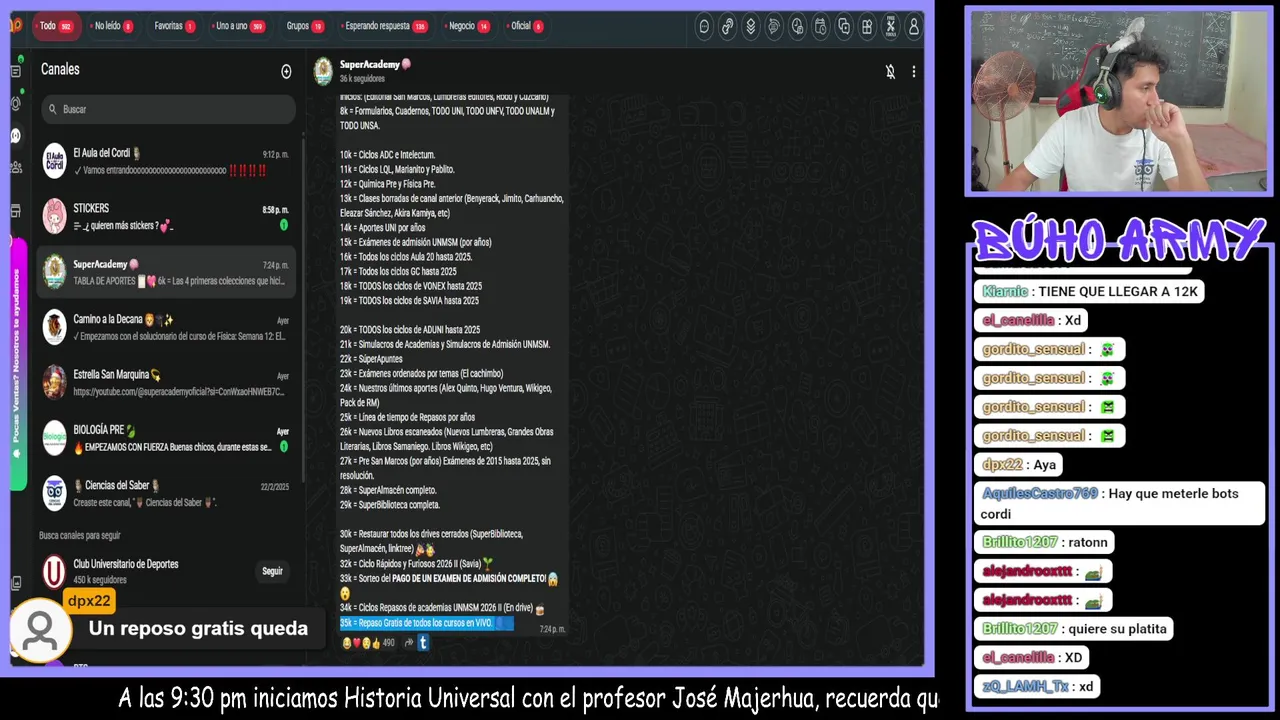
Task: Select the Negocio filter tab
Action: click(x=469, y=26)
